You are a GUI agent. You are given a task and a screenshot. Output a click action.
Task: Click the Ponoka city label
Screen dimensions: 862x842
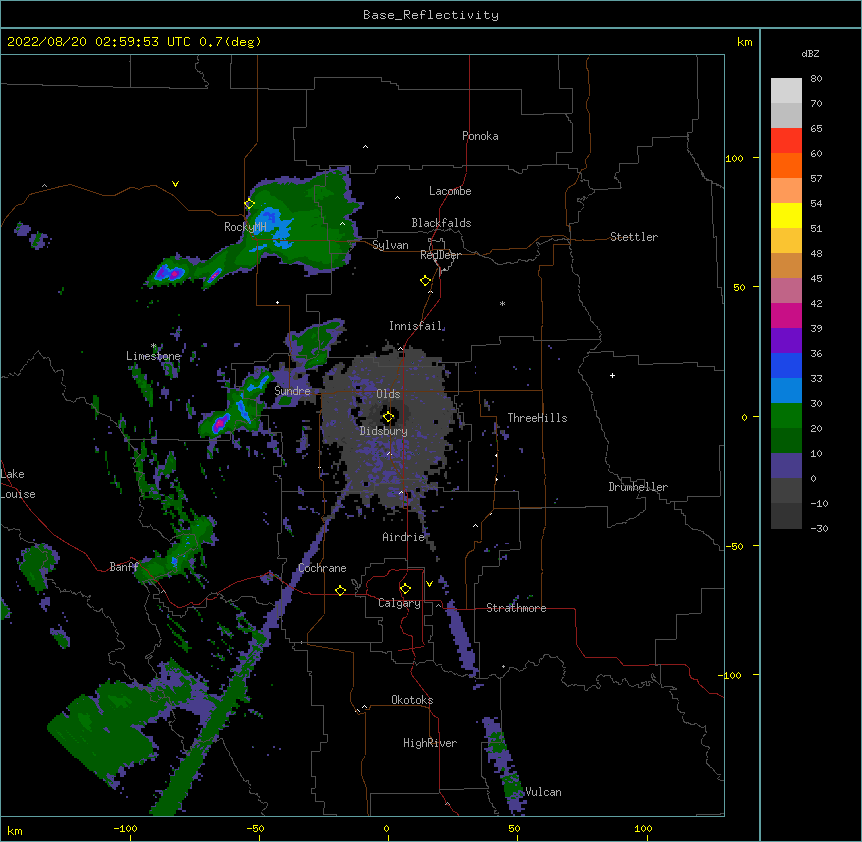(480, 136)
